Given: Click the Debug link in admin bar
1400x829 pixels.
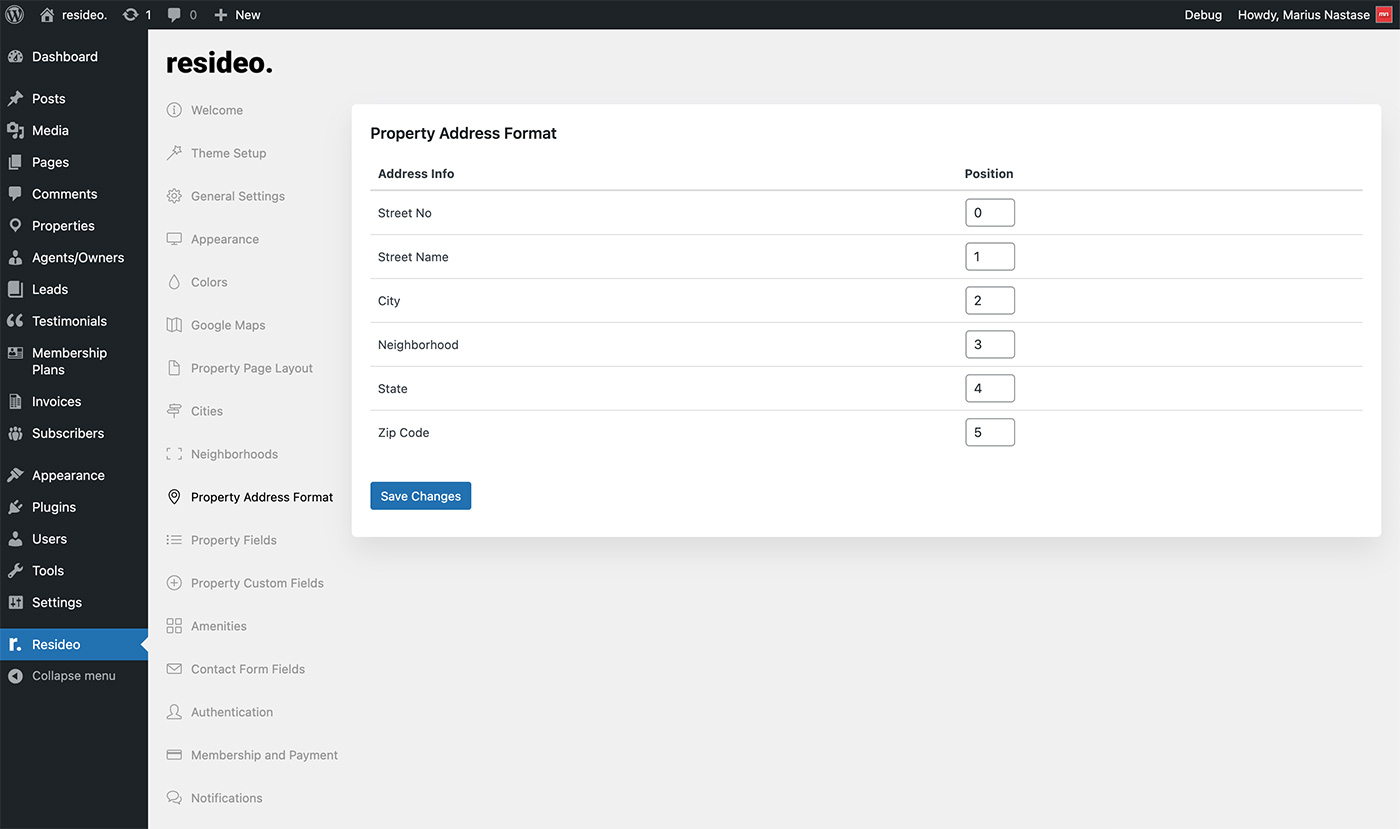Looking at the screenshot, I should [x=1203, y=15].
